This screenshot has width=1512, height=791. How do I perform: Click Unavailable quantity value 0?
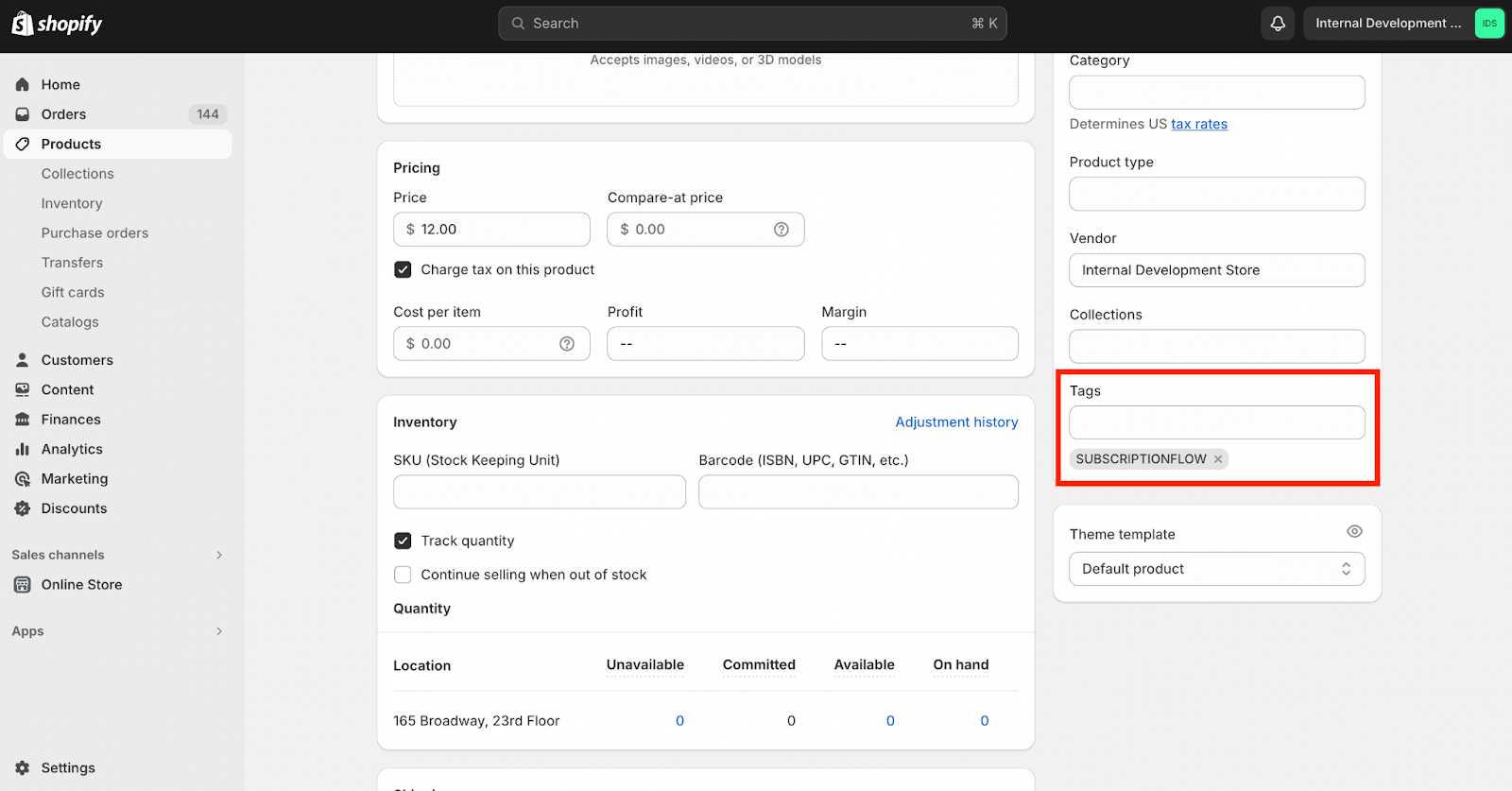click(679, 721)
